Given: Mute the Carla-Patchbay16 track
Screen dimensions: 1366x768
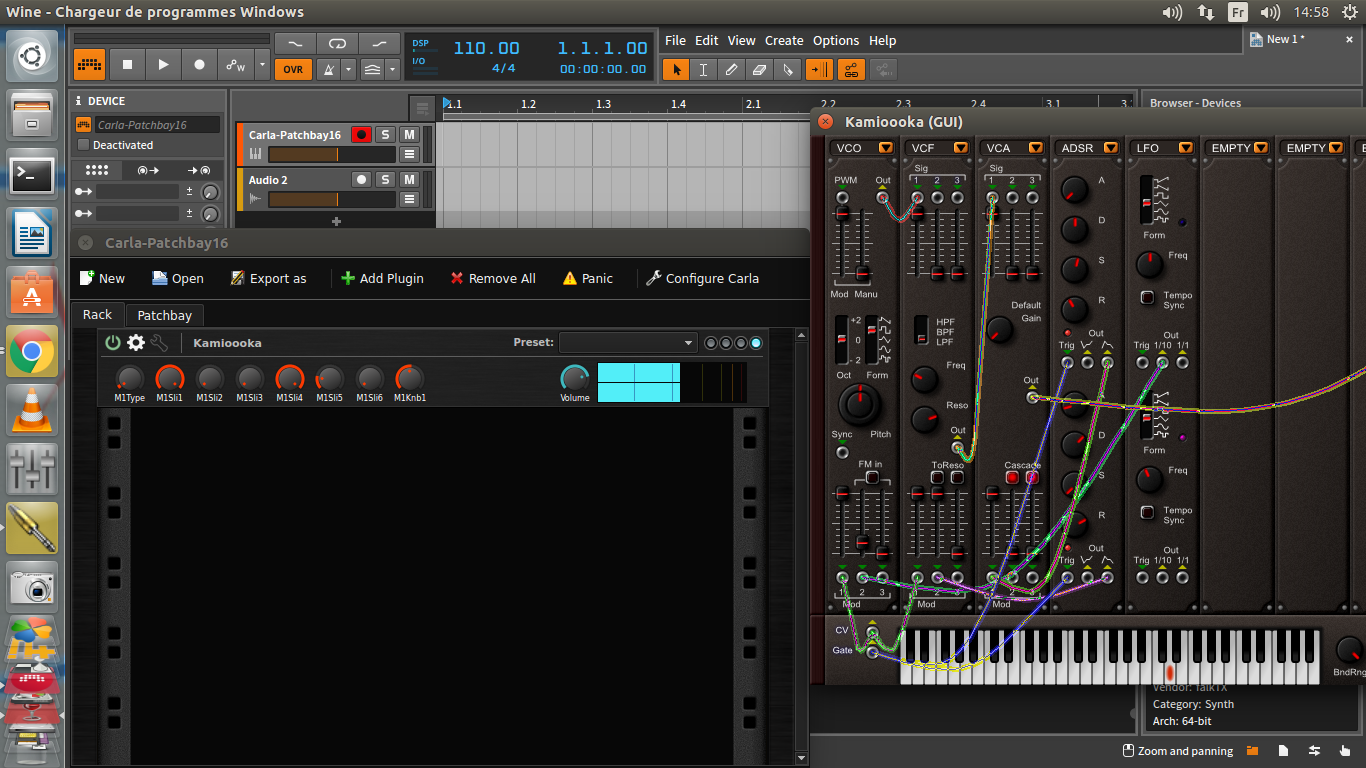Looking at the screenshot, I should 409,135.
